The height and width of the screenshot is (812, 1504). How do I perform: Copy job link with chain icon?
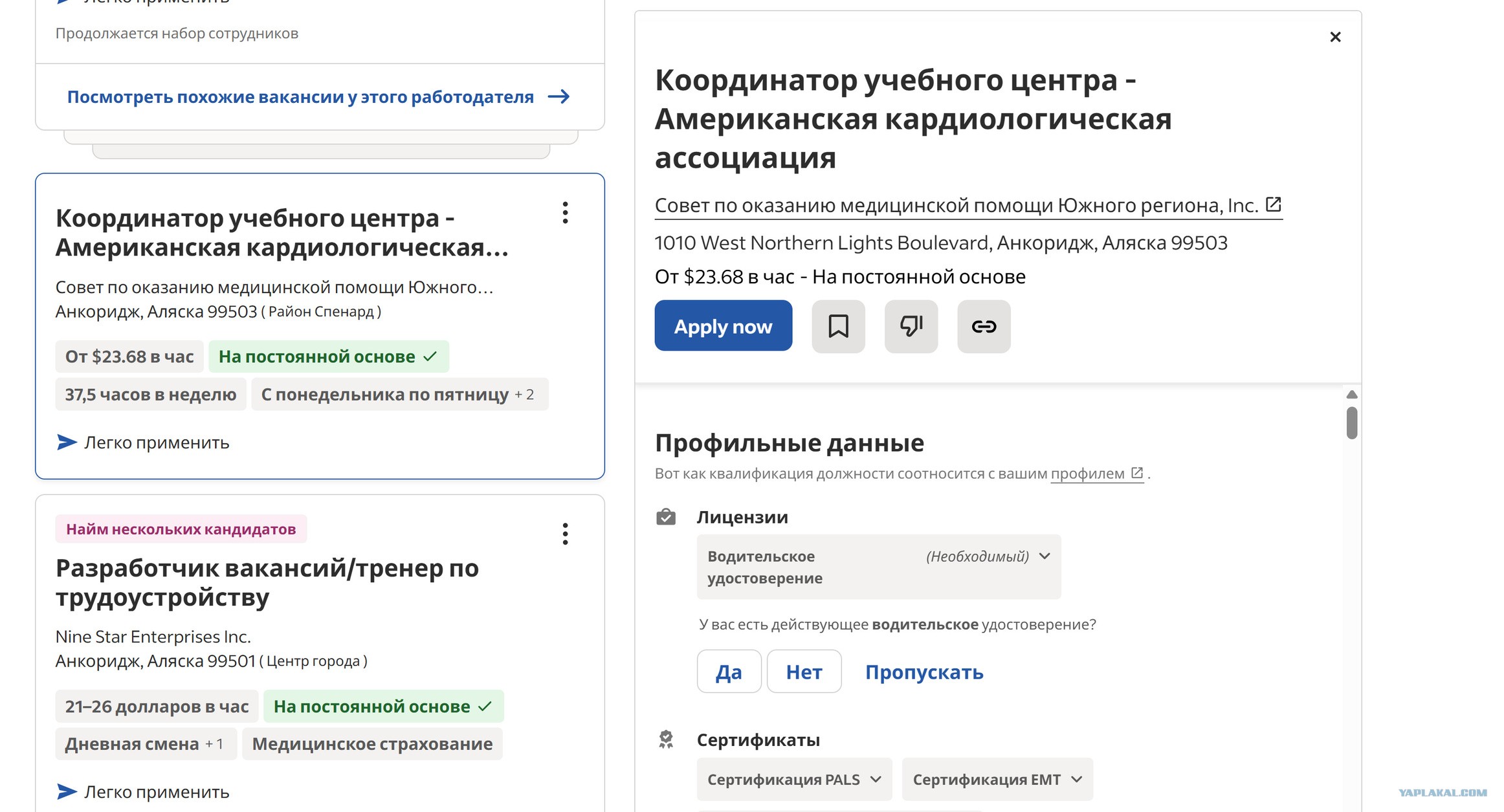984,326
